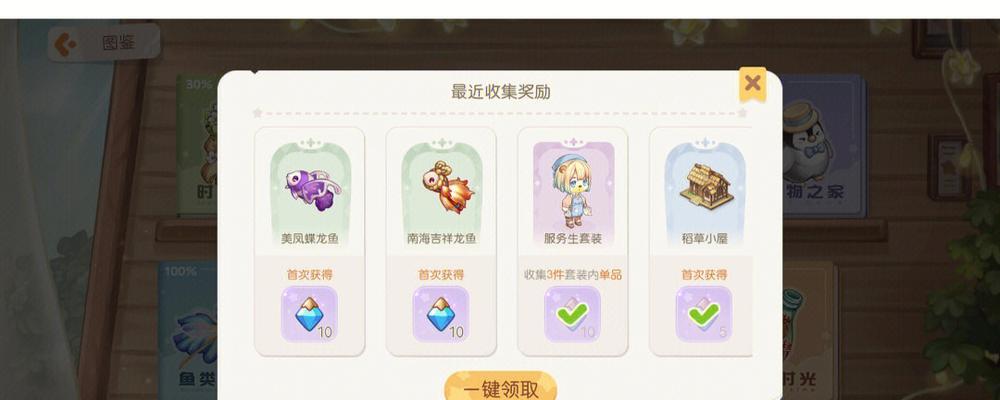Click the 首次获得 text on 稻草小屋 card
The image size is (1000, 400).
coord(704,275)
